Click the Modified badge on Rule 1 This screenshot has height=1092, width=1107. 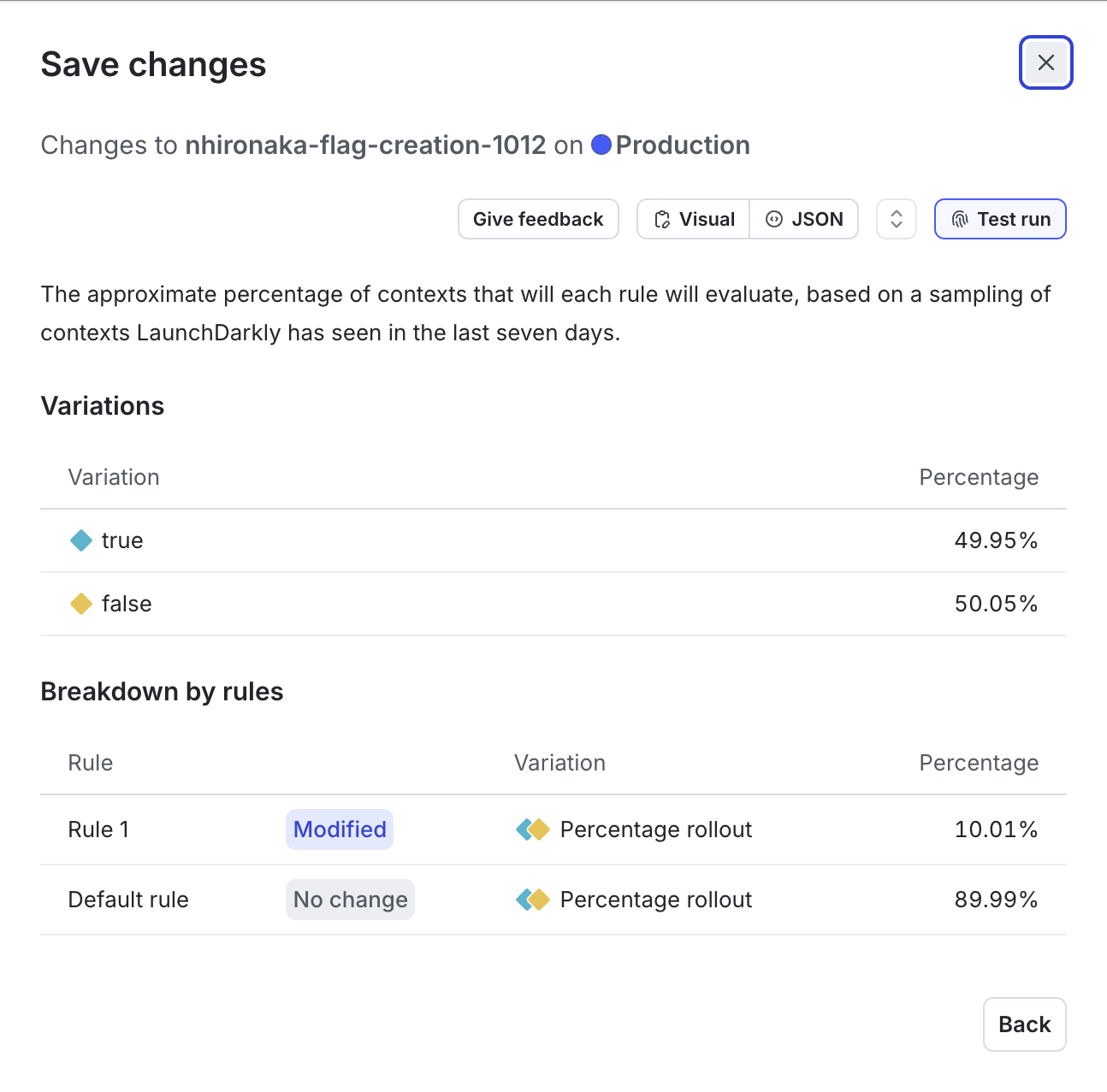339,829
